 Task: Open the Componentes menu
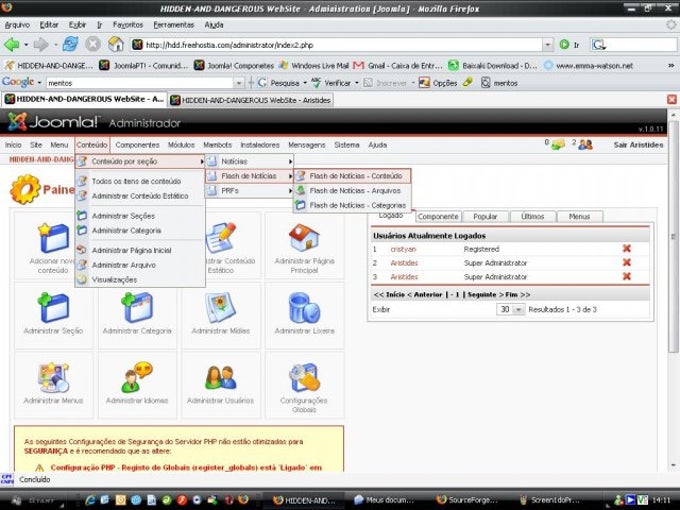click(137, 145)
